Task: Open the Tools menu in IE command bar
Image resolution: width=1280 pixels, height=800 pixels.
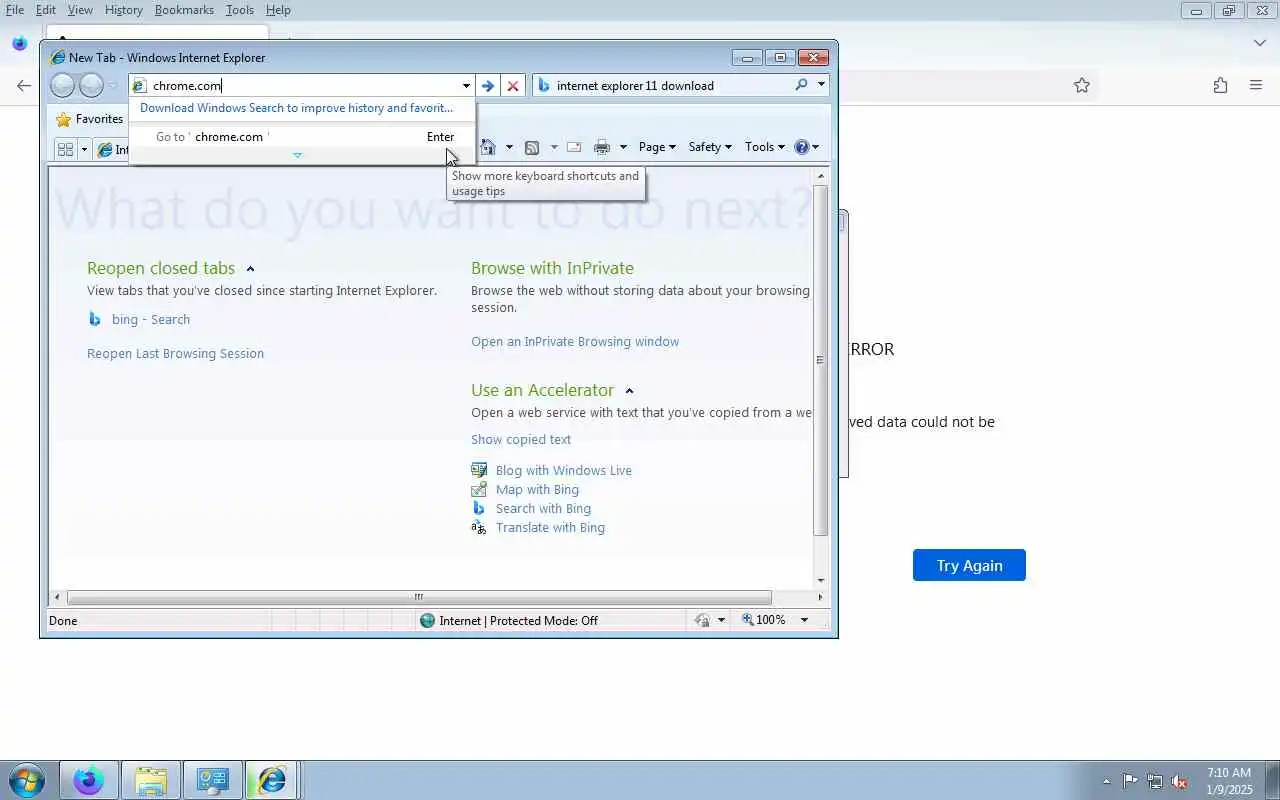Action: 765,147
